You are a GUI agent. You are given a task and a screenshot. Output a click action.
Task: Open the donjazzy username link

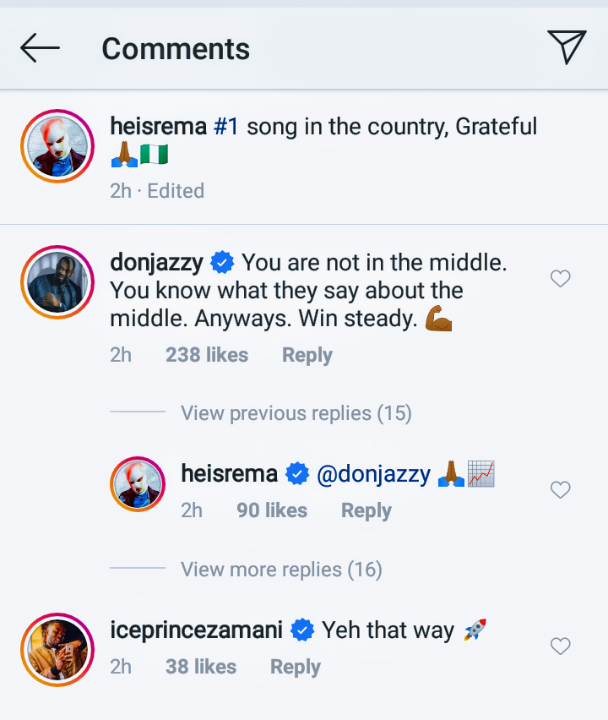[157, 263]
